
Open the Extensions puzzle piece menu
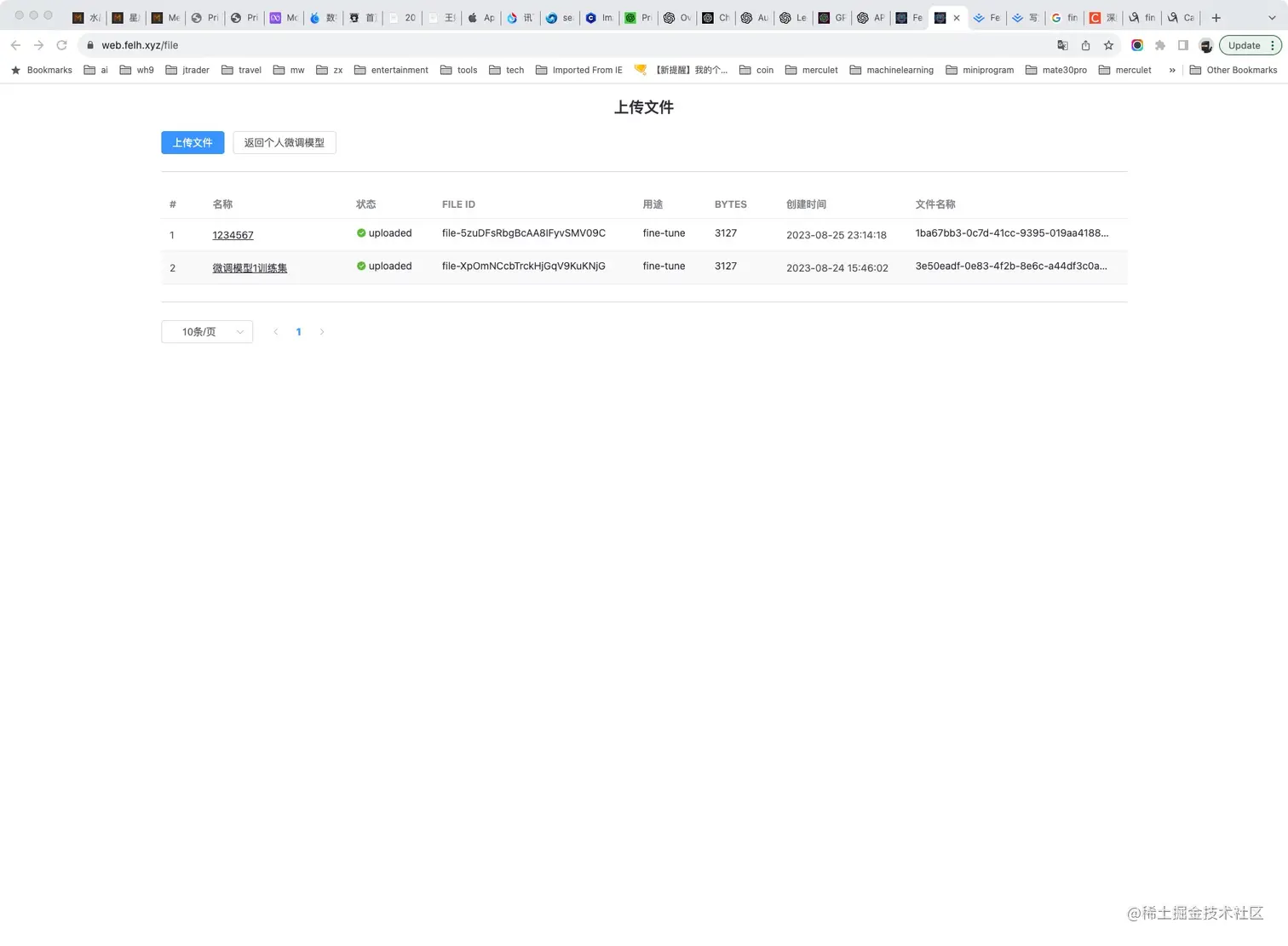click(1160, 45)
